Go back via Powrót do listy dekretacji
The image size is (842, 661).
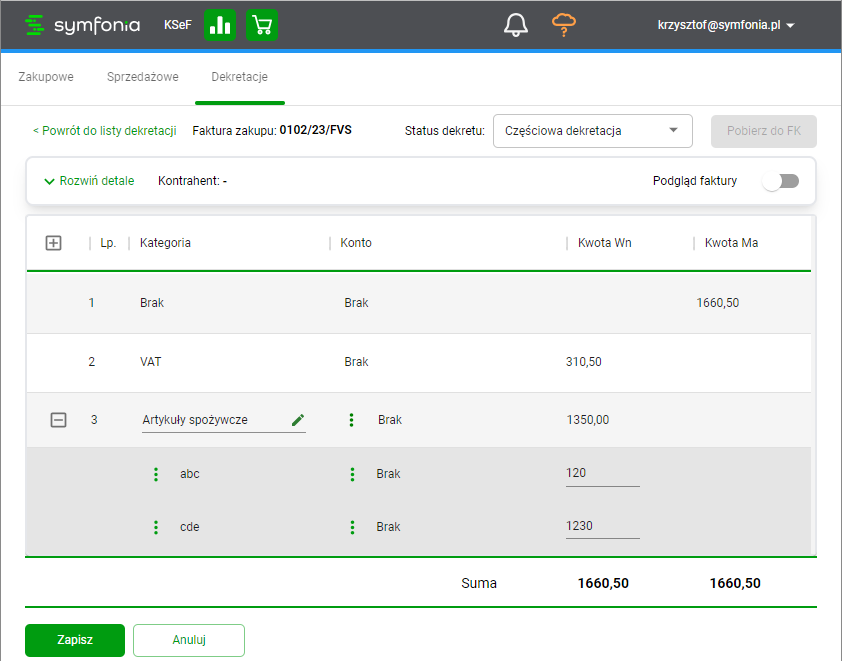[x=105, y=130]
